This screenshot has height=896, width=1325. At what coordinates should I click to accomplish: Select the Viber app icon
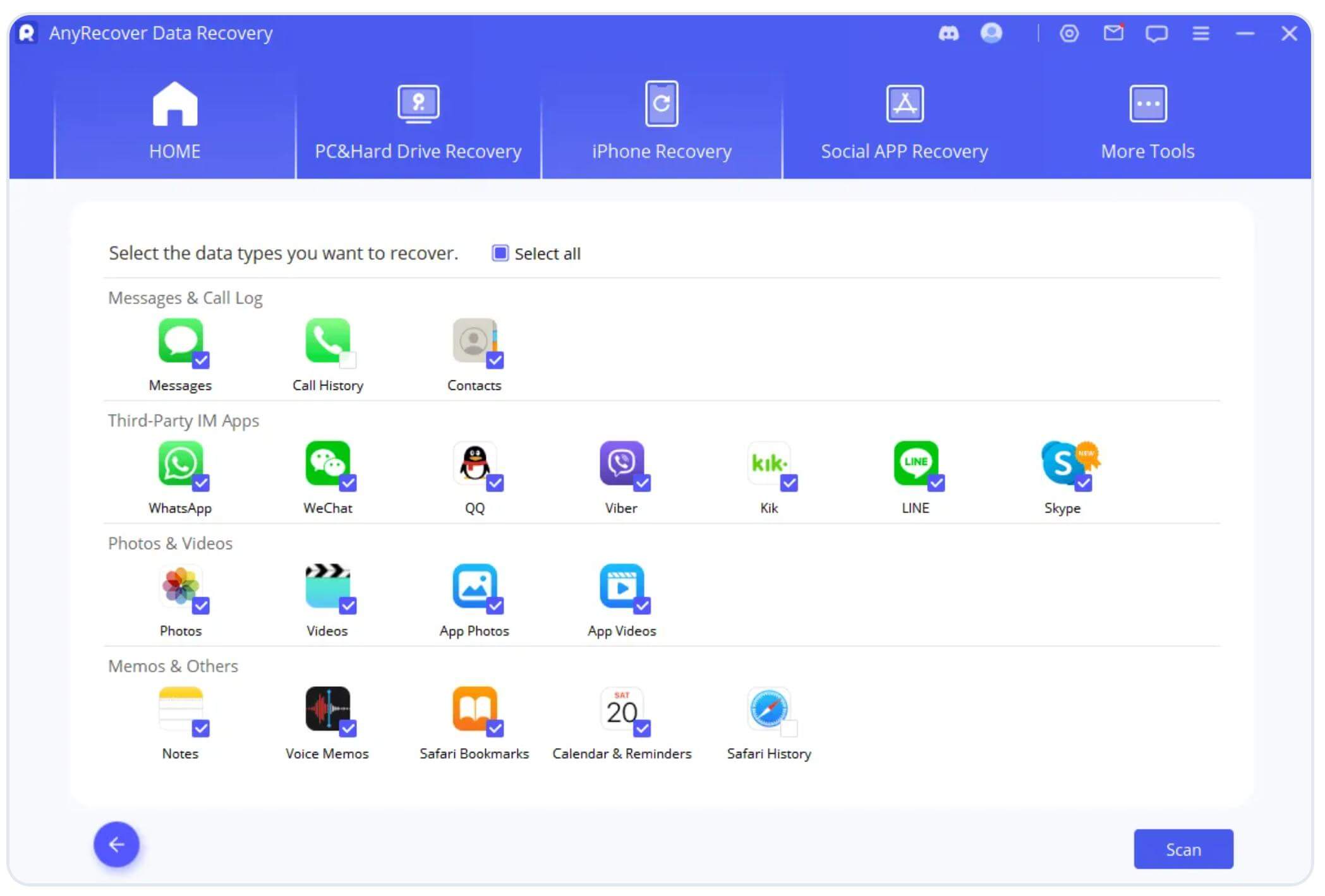tap(621, 463)
